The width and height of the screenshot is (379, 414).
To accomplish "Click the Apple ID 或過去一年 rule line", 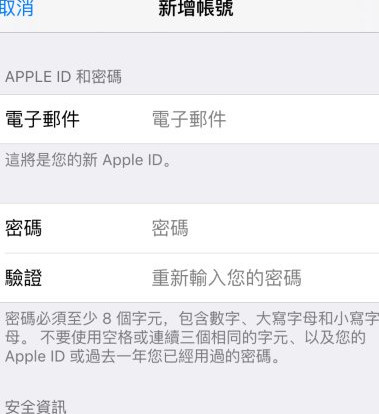I will click(142, 356).
